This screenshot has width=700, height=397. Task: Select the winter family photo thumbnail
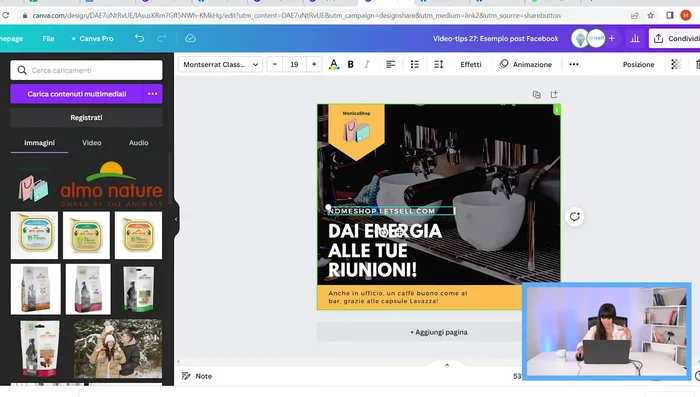point(118,349)
